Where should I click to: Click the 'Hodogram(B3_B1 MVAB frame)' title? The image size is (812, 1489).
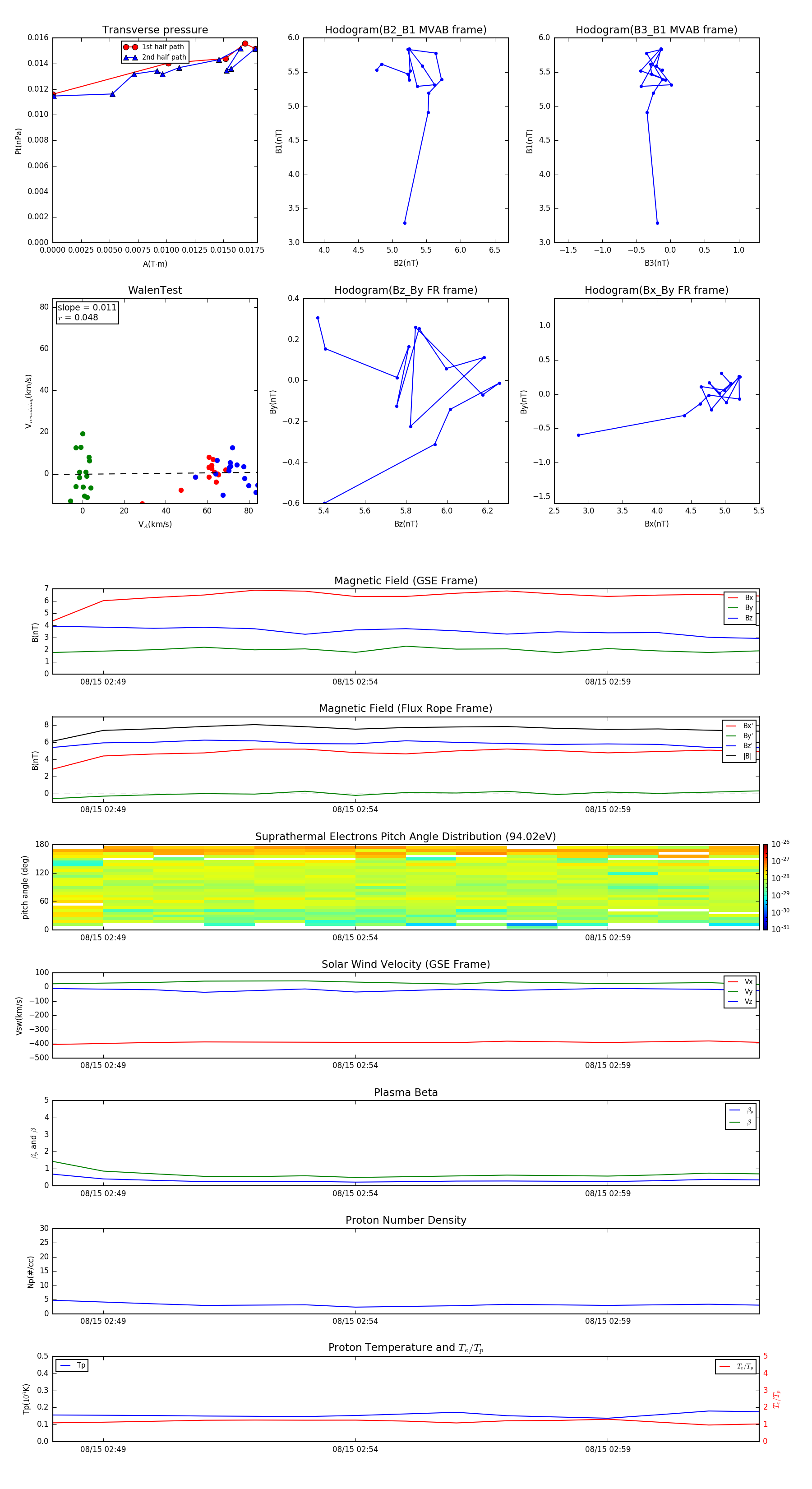pos(656,30)
